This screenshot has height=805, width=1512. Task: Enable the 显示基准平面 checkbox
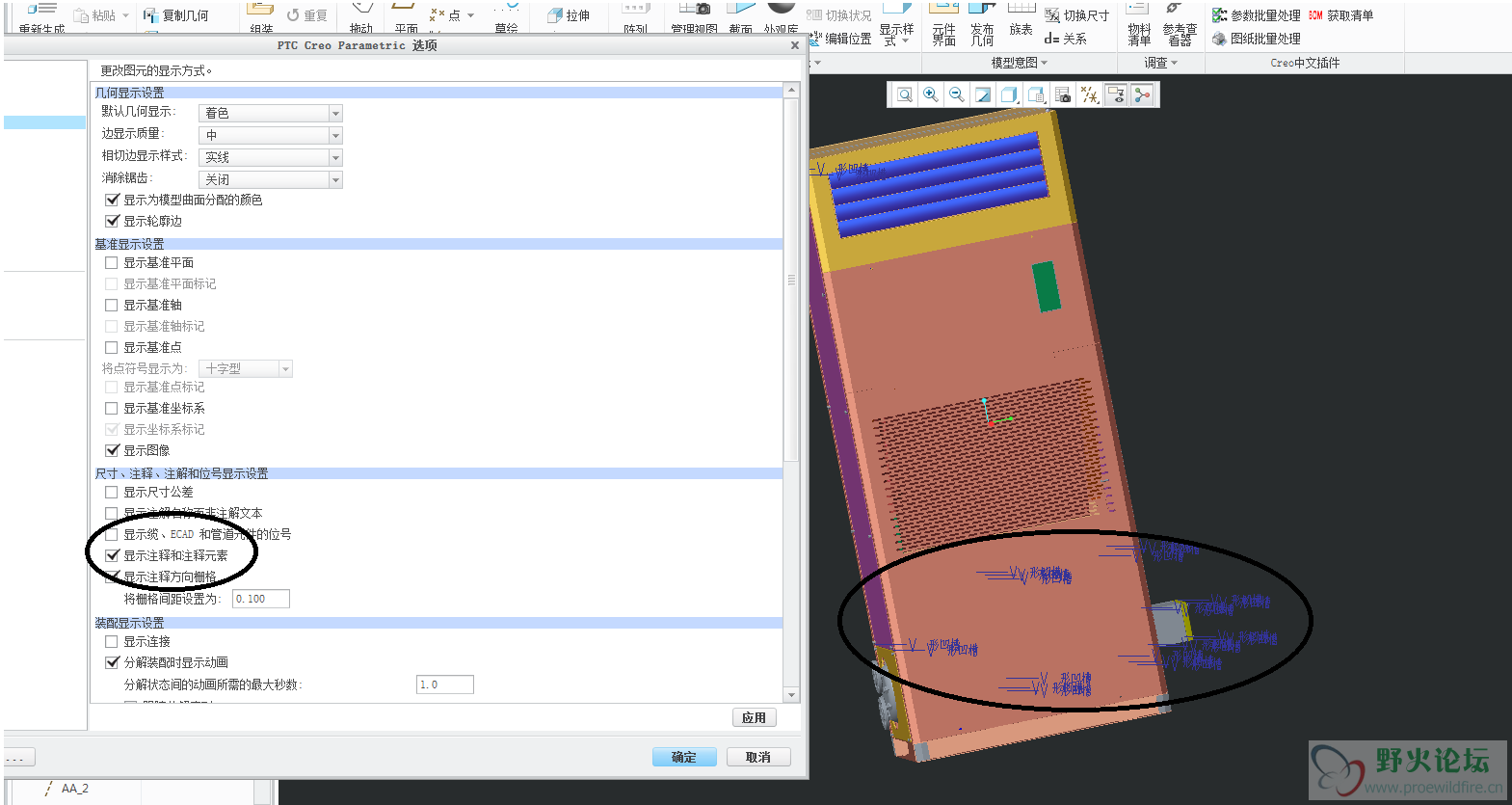(x=112, y=263)
